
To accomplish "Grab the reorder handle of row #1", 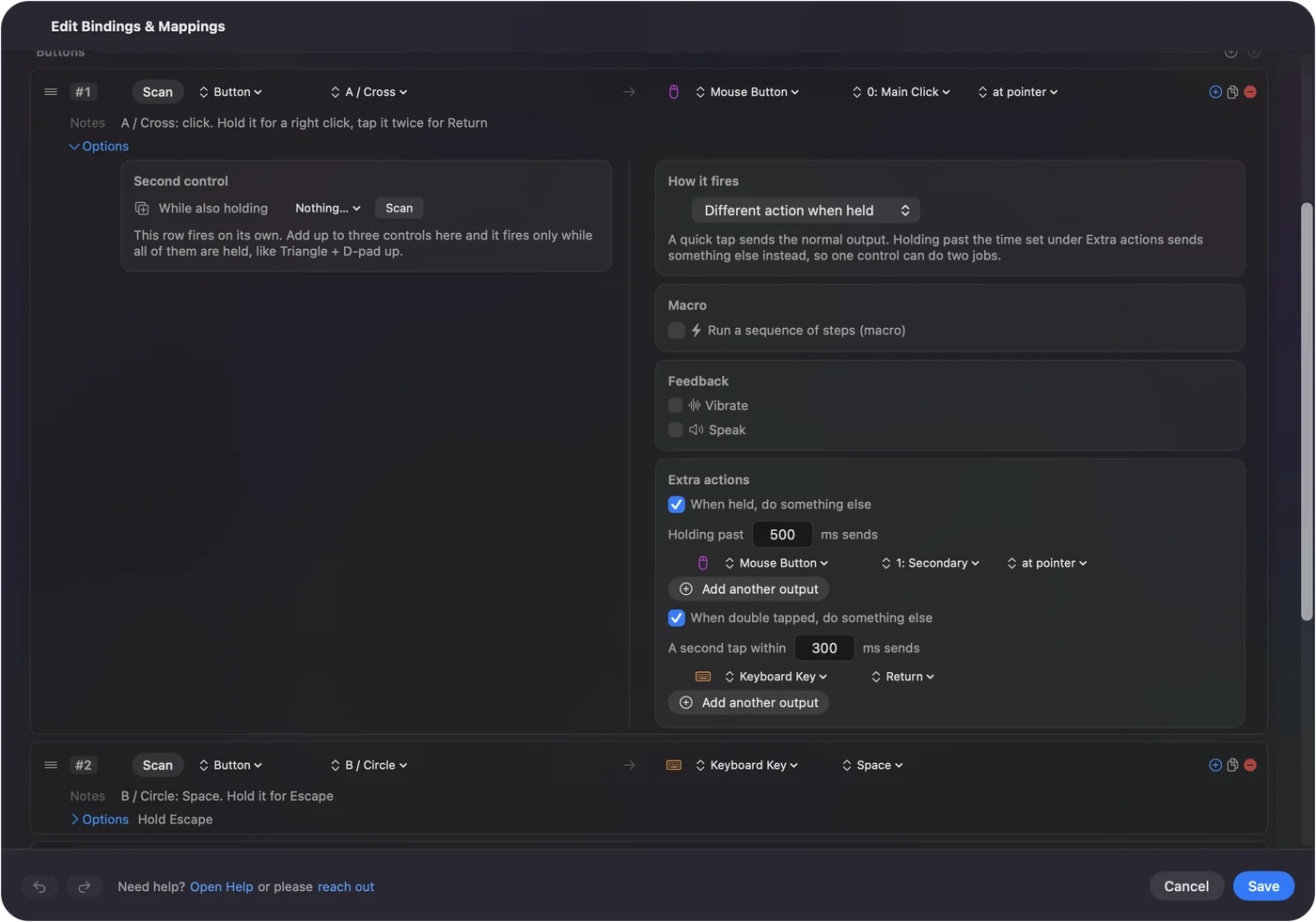I will [x=51, y=92].
